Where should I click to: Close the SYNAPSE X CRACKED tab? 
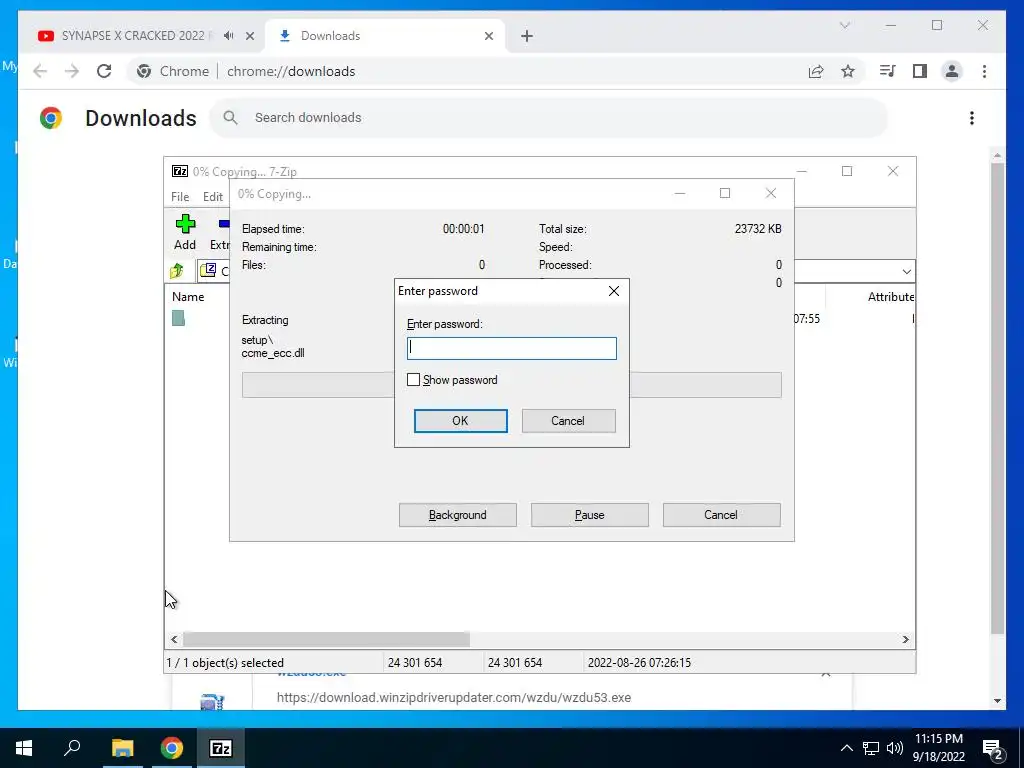tap(249, 36)
